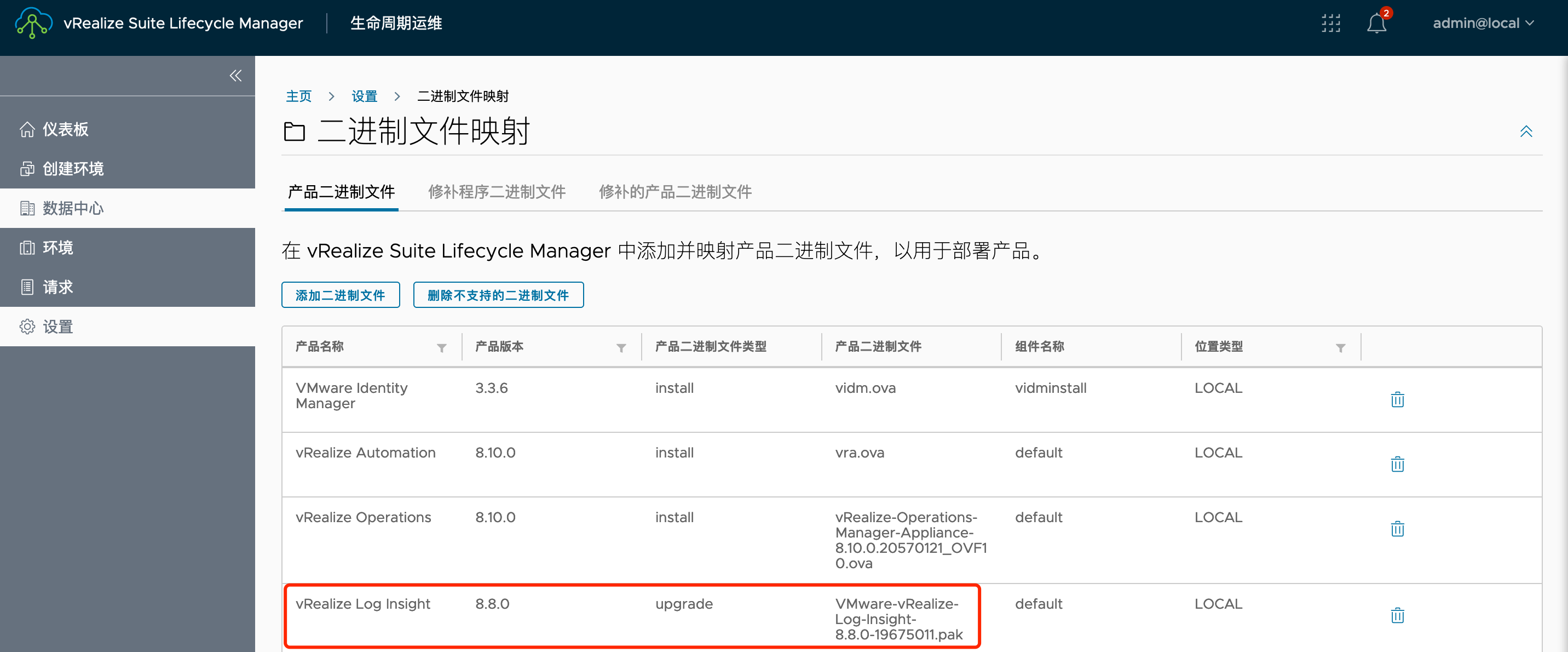Image resolution: width=1568 pixels, height=652 pixels.
Task: Switch to the 修补的产品二进制文件 tab
Action: (675, 192)
